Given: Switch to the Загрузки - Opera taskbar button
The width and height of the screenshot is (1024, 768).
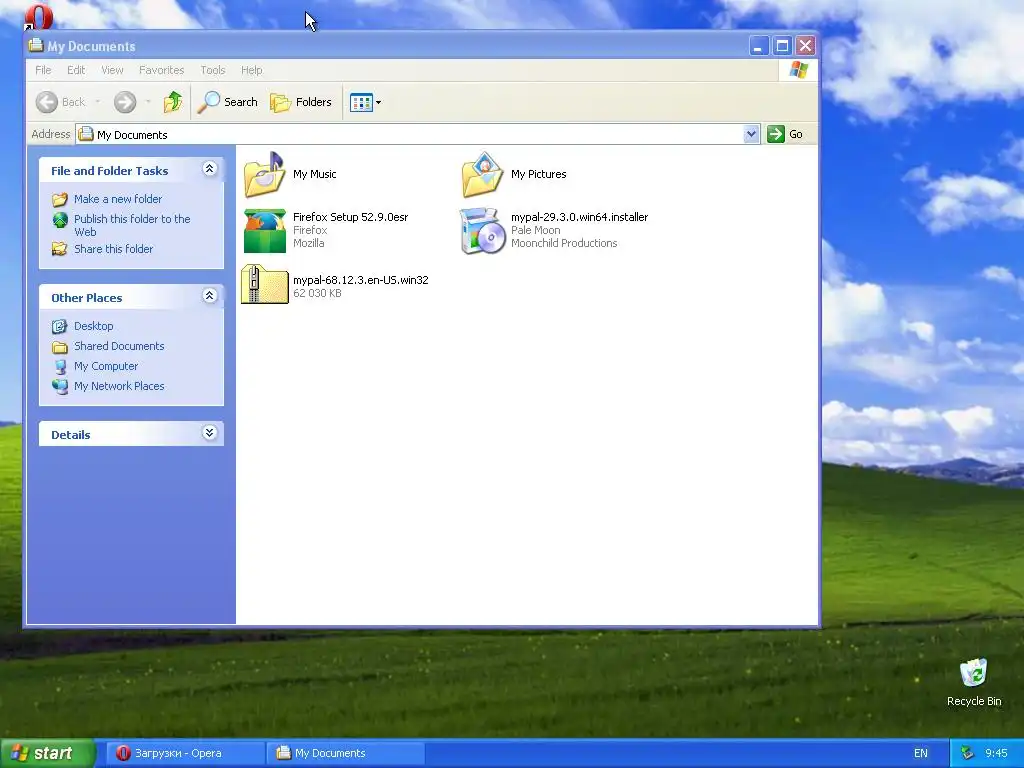Looking at the screenshot, I should (185, 753).
